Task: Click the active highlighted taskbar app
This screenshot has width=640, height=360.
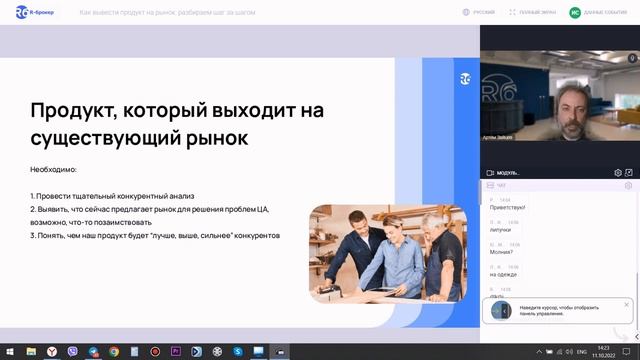Action: click(280, 351)
